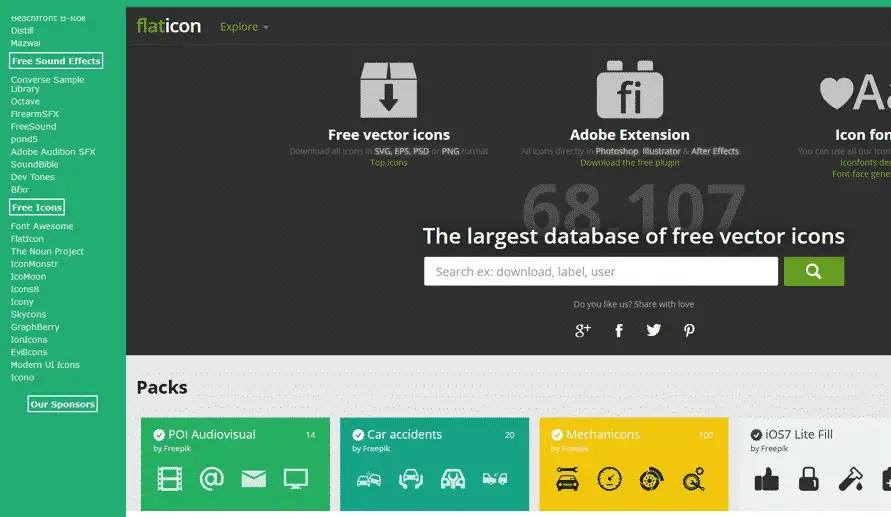Open Octave sidebar link
This screenshot has width=891, height=517.
(25, 101)
